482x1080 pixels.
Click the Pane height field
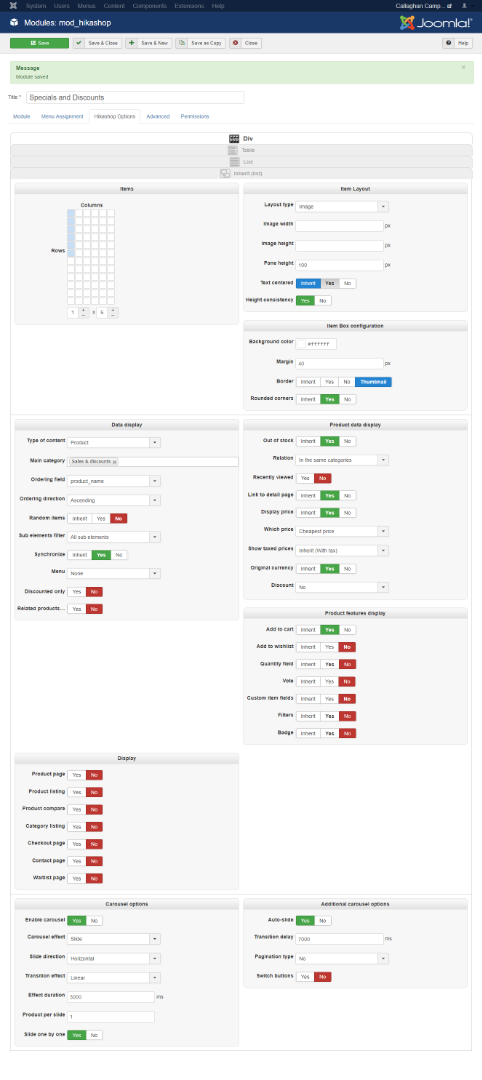click(x=339, y=264)
